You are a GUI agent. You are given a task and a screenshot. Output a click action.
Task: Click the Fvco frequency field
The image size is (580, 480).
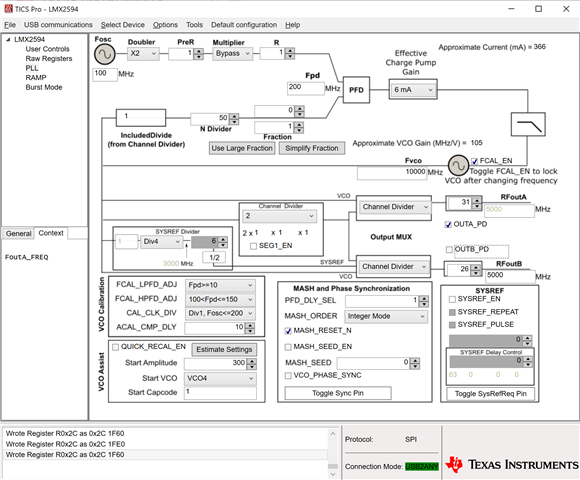point(392,173)
